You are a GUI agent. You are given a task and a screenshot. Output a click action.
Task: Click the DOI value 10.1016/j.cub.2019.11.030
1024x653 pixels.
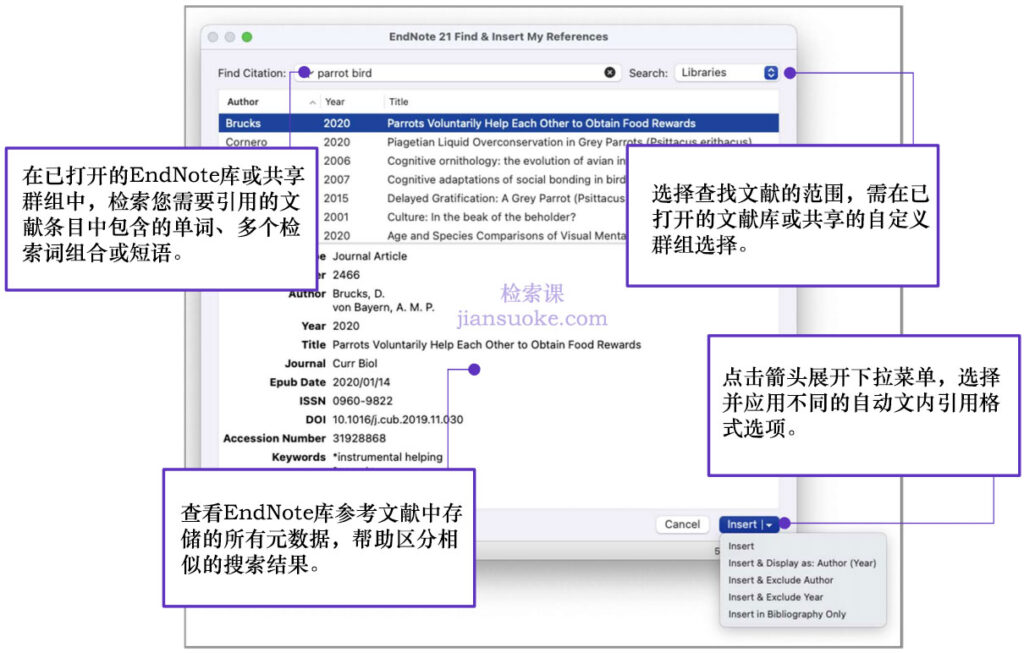398,419
